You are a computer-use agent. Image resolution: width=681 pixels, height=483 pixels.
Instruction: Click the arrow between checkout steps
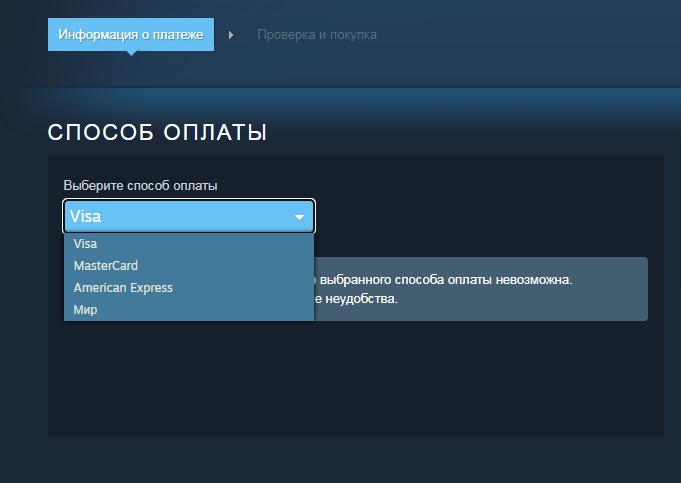coord(231,35)
